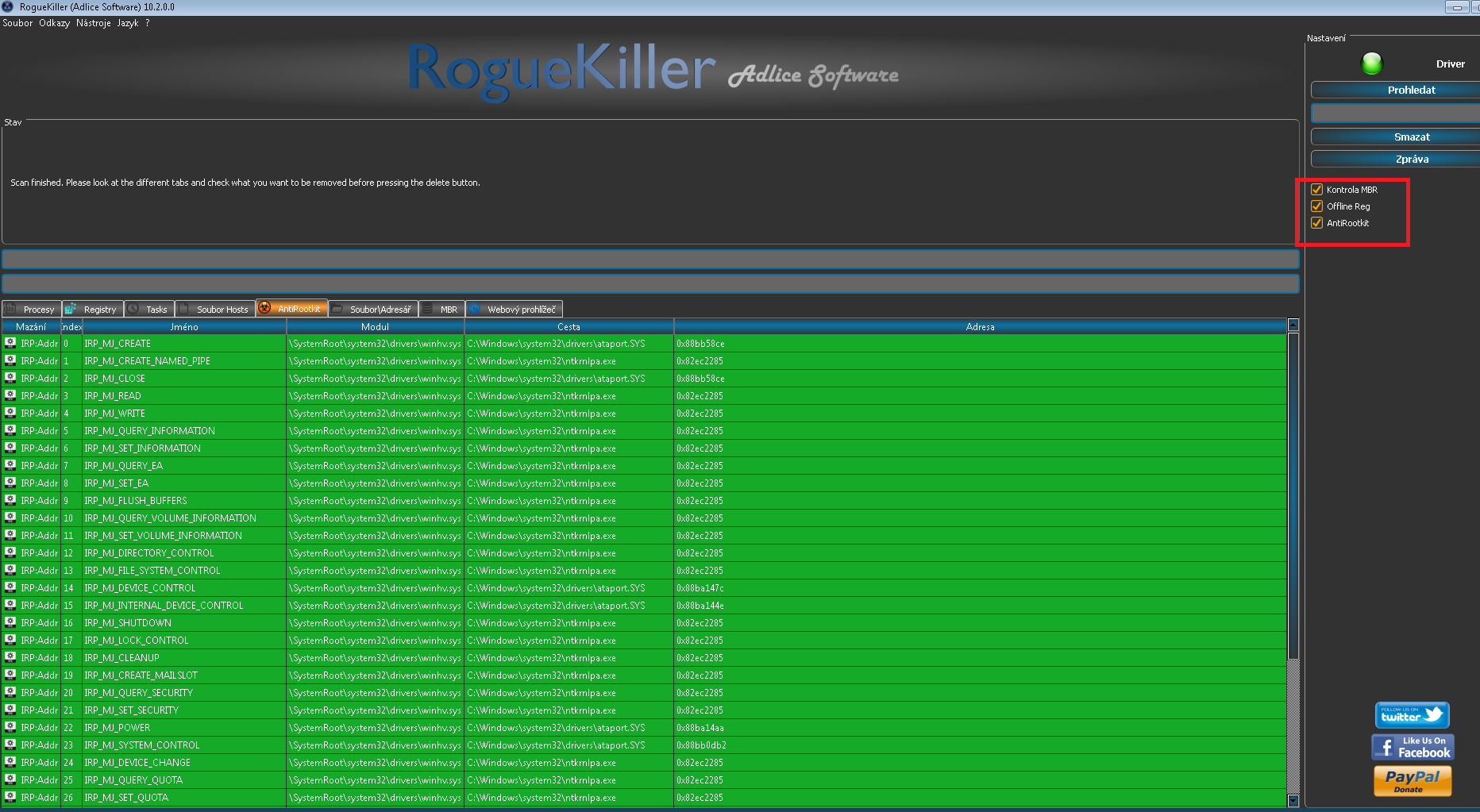Toggle the Offline Reg checkbox
The height and width of the screenshot is (812, 1480).
(x=1317, y=206)
